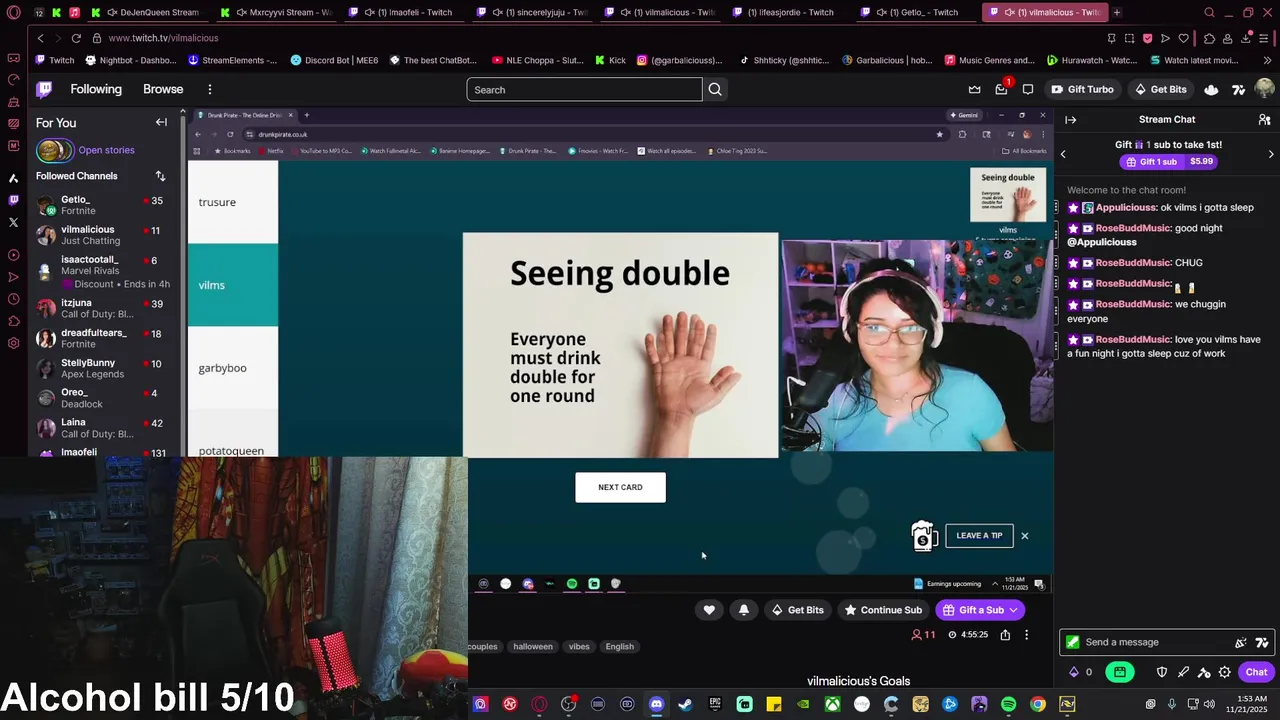Image resolution: width=1280 pixels, height=720 pixels.
Task: Open user avatar menu in top nav
Action: 1264,89
